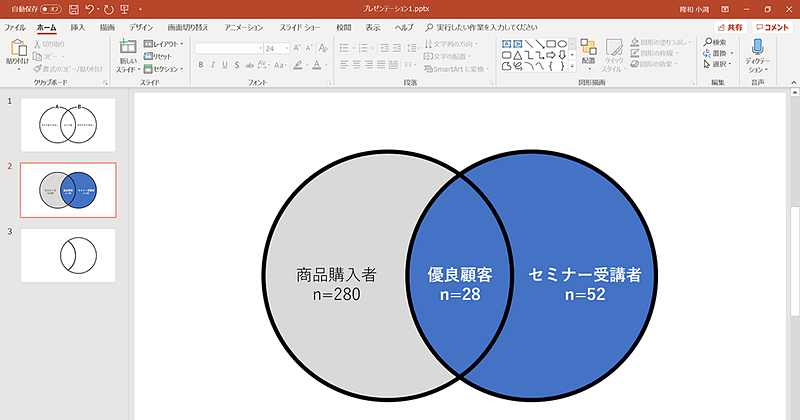Open the Font group dialog launcher

click(330, 83)
